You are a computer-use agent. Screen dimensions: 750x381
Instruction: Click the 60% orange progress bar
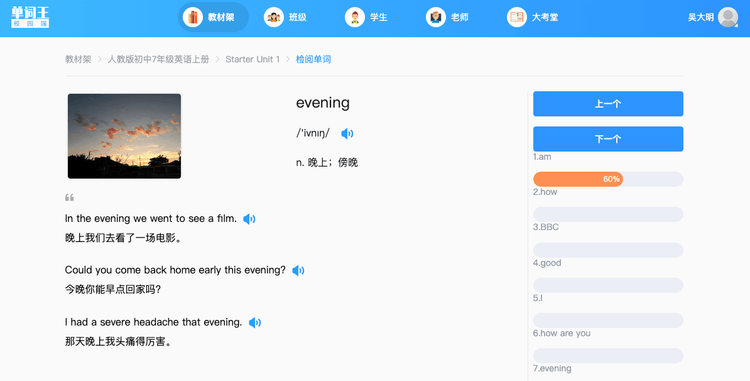click(578, 179)
